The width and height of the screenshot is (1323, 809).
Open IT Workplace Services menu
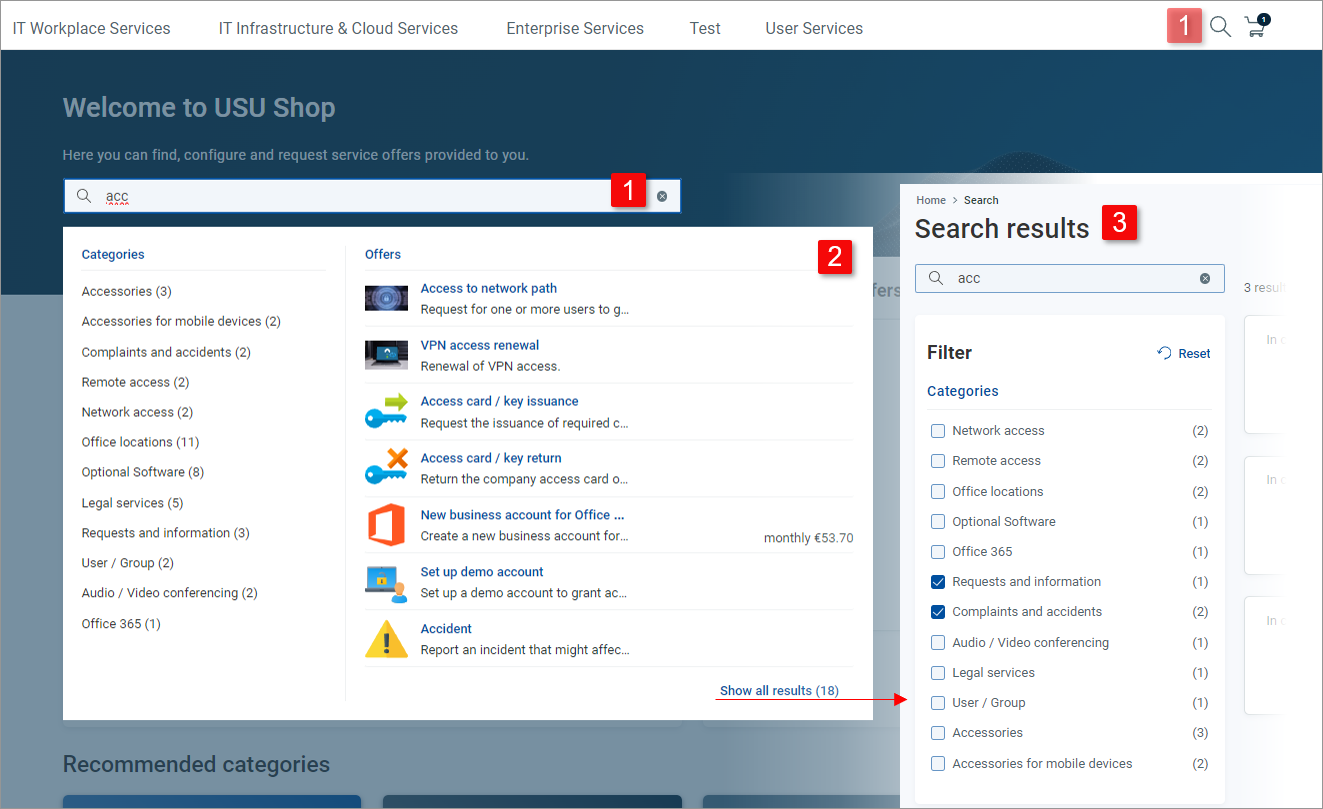pos(91,28)
